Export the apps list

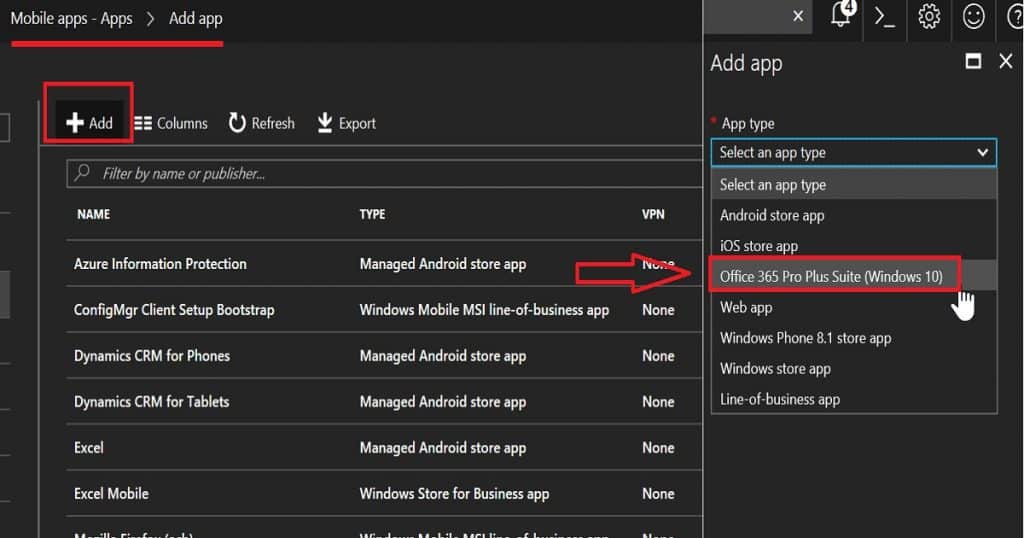pos(346,123)
